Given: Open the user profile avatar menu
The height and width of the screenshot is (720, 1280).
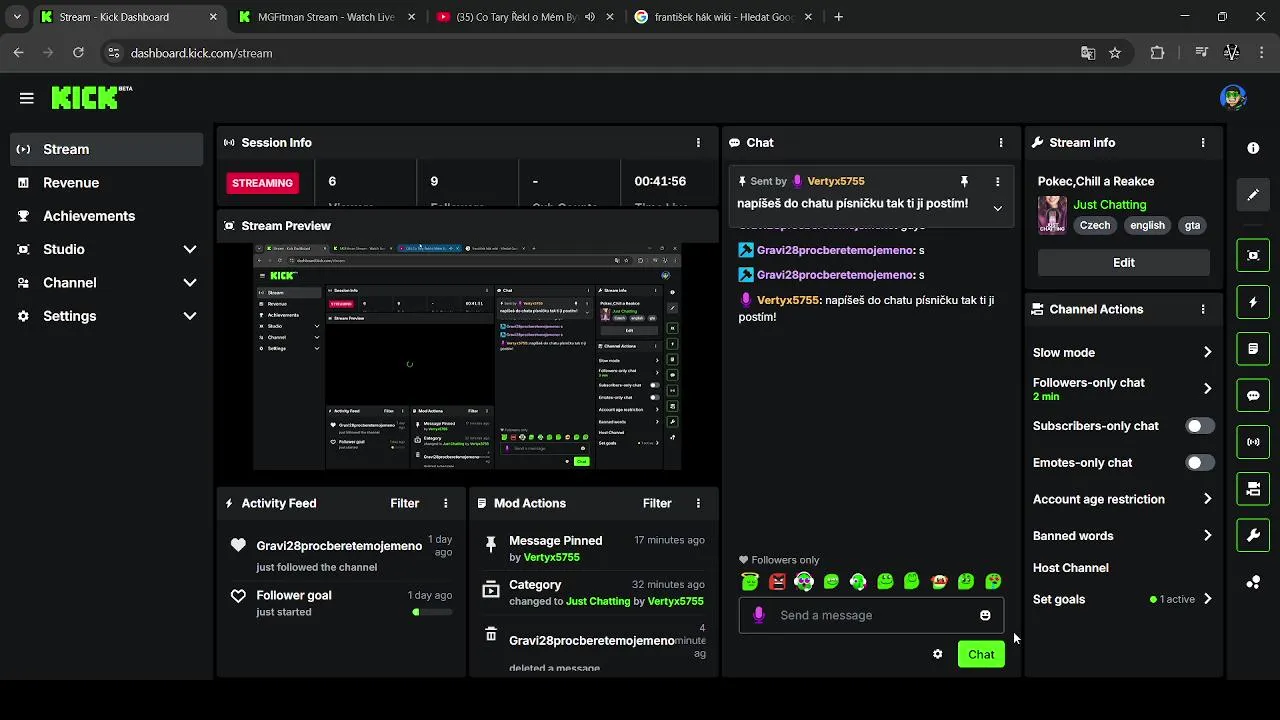Looking at the screenshot, I should coord(1233,98).
